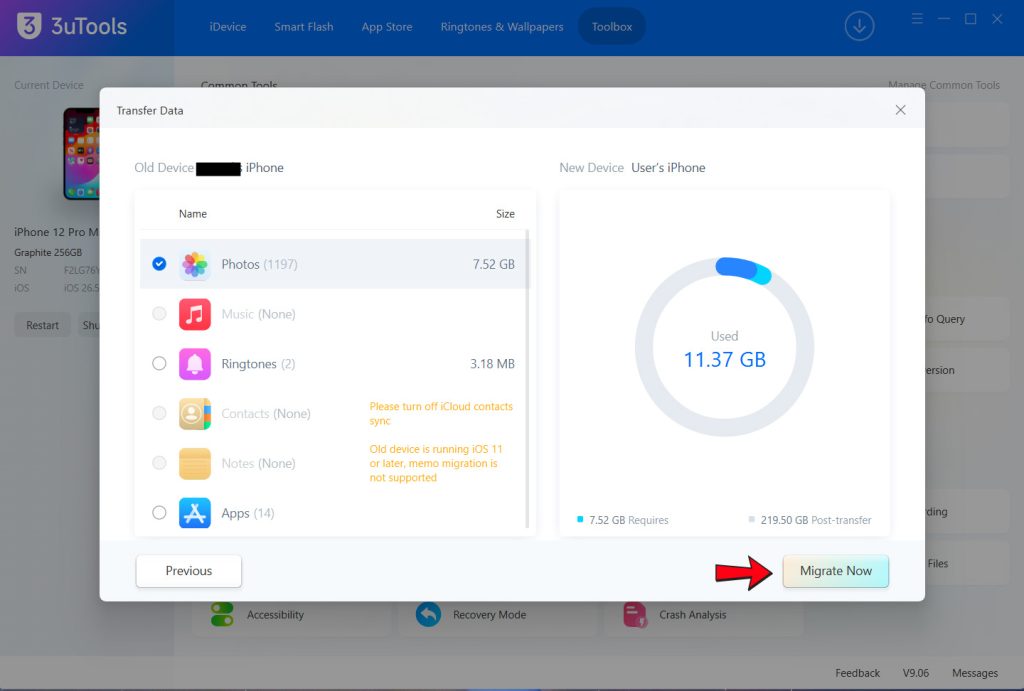Click the 7.52 GB Photos size value
1024x691 pixels.
click(x=493, y=264)
